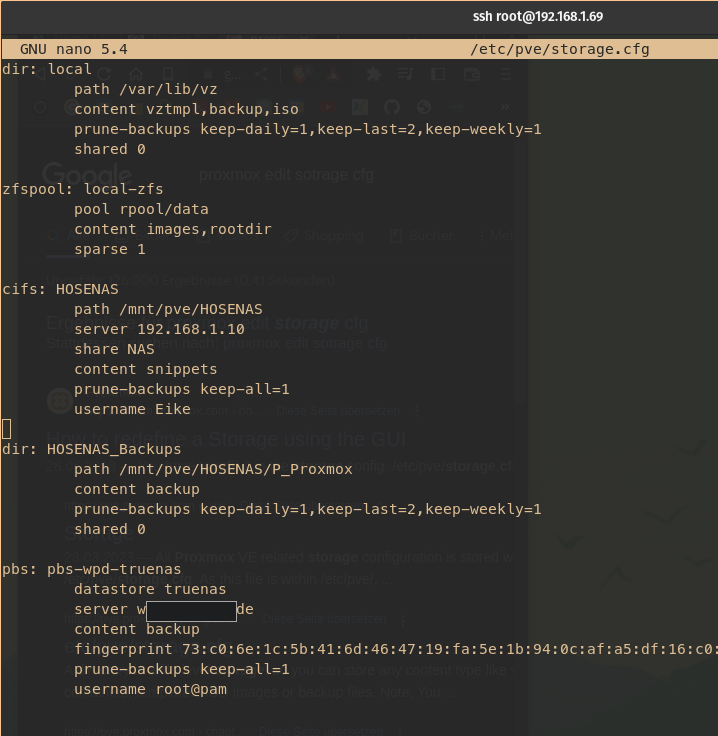Click the 'dir: HOSENAS_Backups' line
The height and width of the screenshot is (736, 718).
coord(92,449)
